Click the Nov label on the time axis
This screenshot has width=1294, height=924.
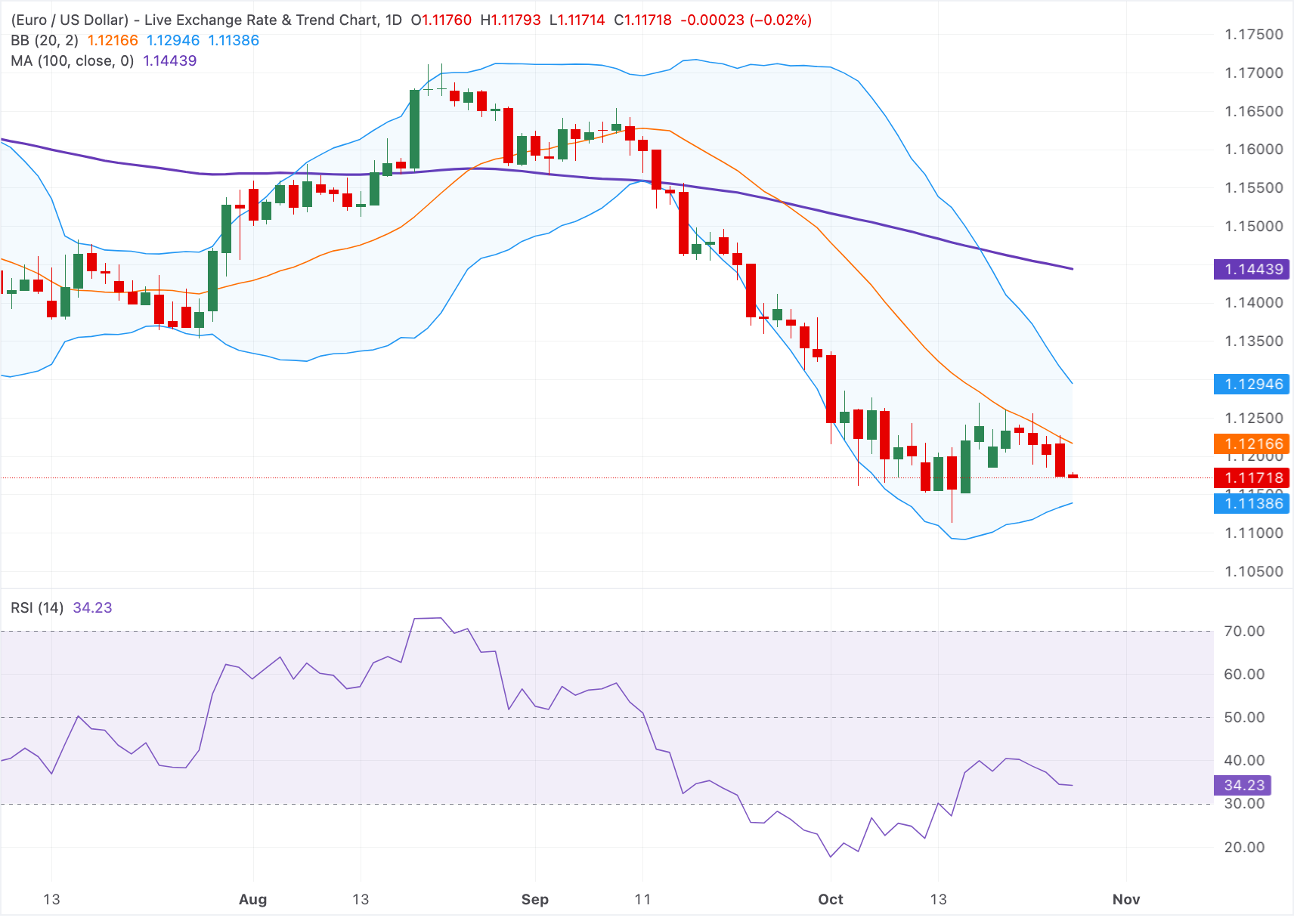(x=1126, y=899)
